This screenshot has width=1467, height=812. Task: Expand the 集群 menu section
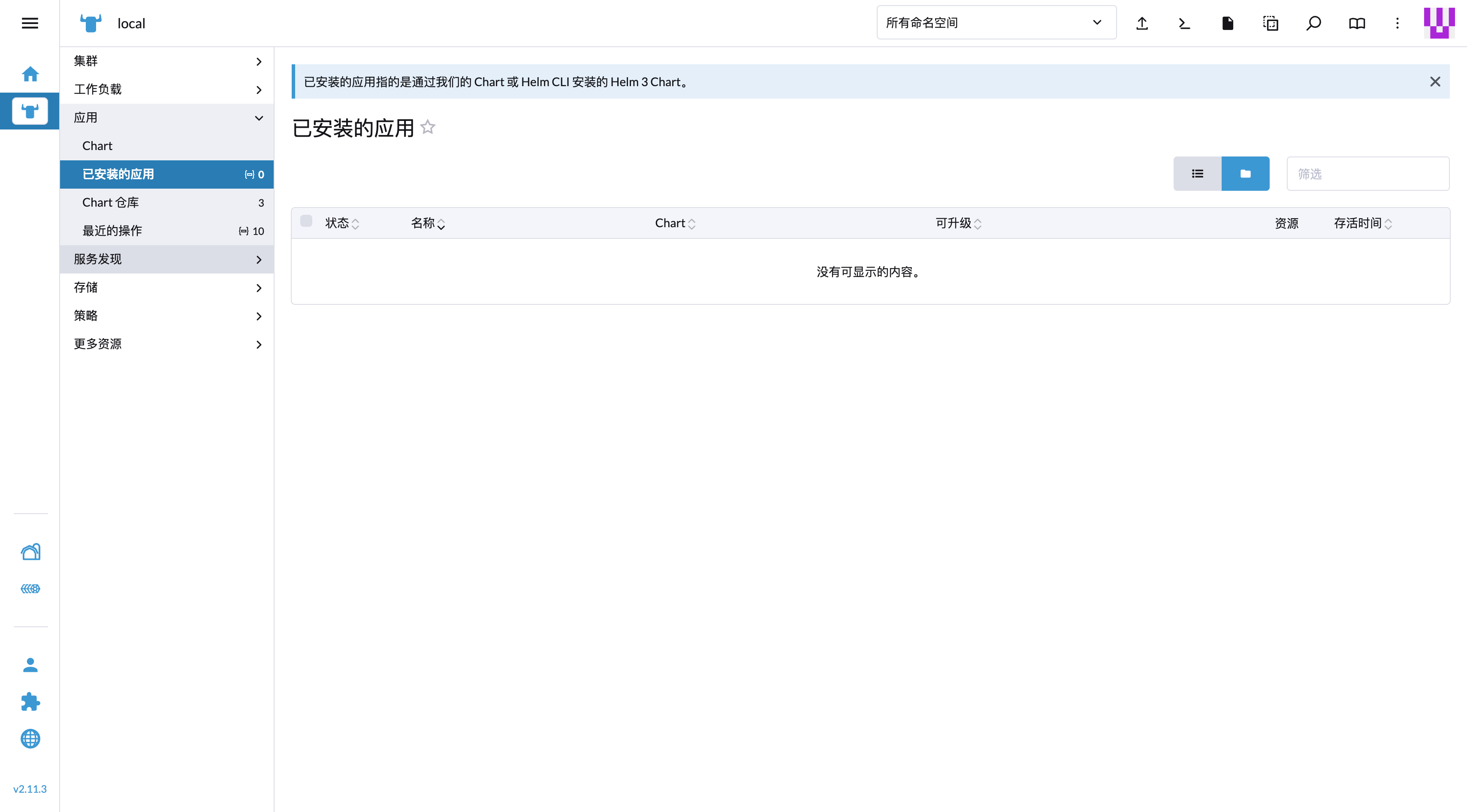167,61
